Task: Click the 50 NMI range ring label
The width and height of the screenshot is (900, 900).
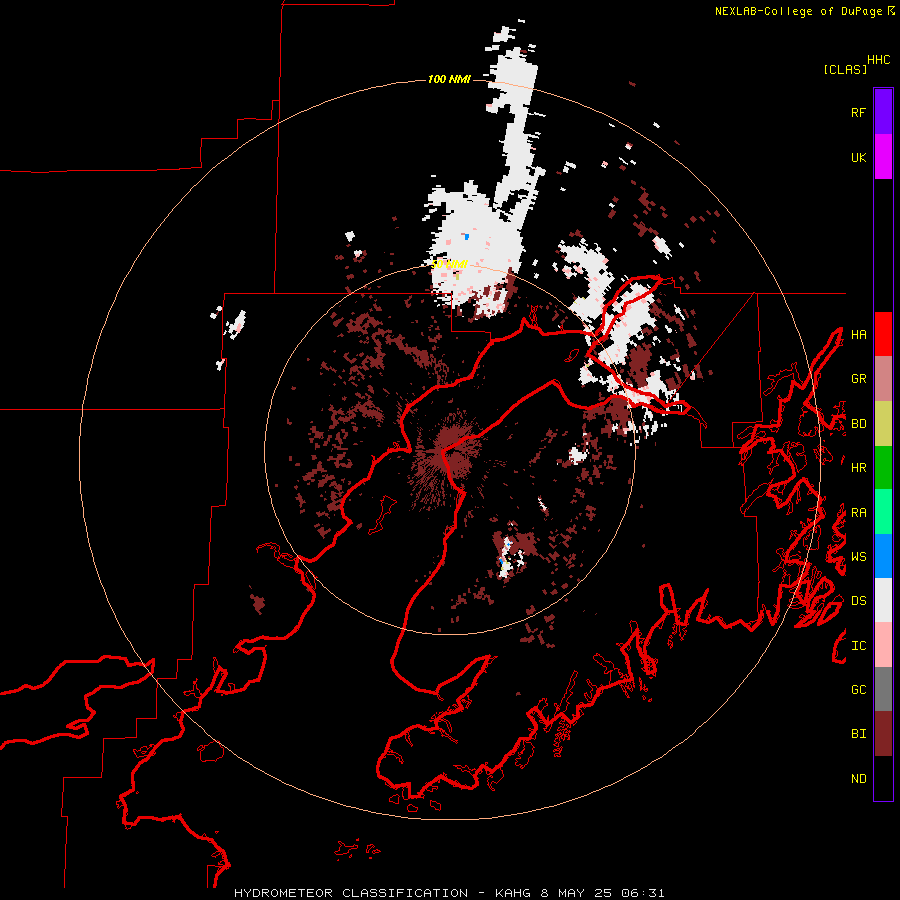Action: point(449,264)
